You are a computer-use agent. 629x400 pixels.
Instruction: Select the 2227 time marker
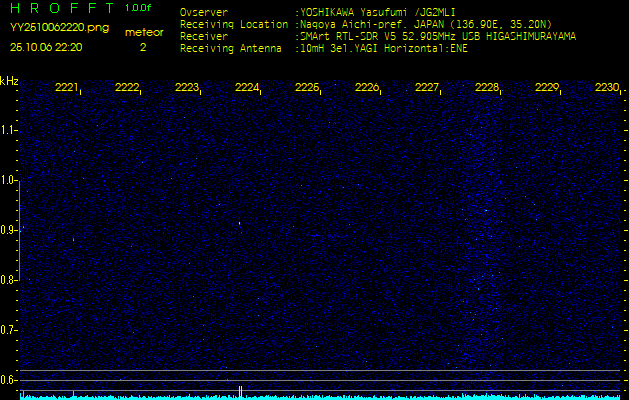tap(427, 88)
